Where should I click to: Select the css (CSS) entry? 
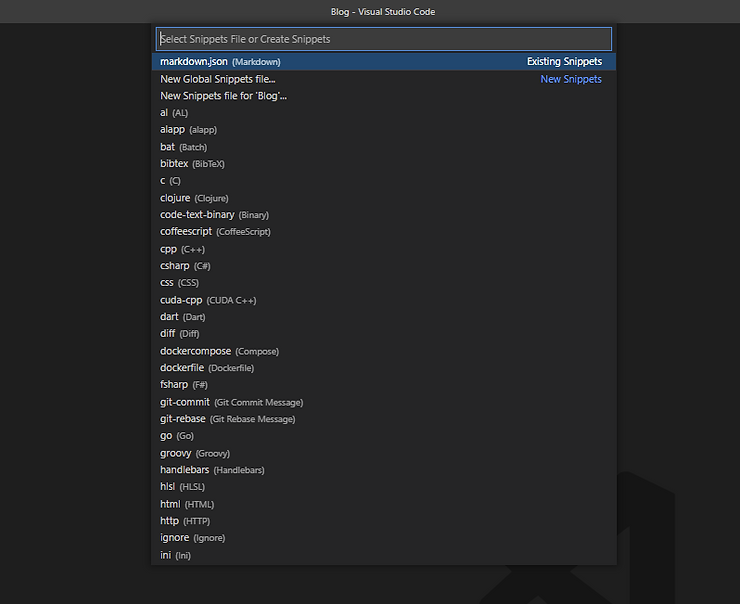pyautogui.click(x=180, y=283)
